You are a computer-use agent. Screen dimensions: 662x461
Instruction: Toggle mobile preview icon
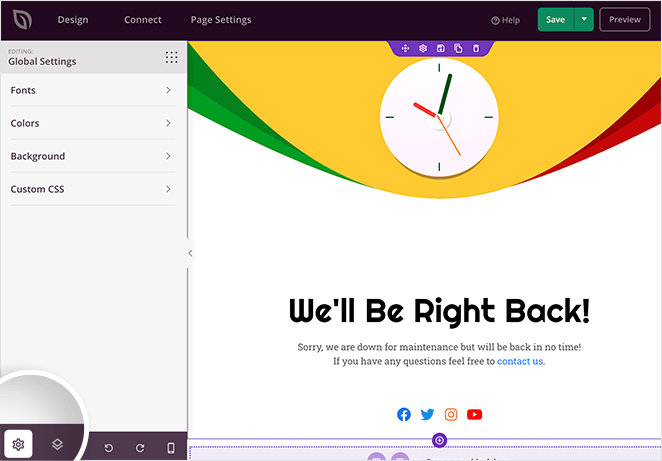[171, 447]
